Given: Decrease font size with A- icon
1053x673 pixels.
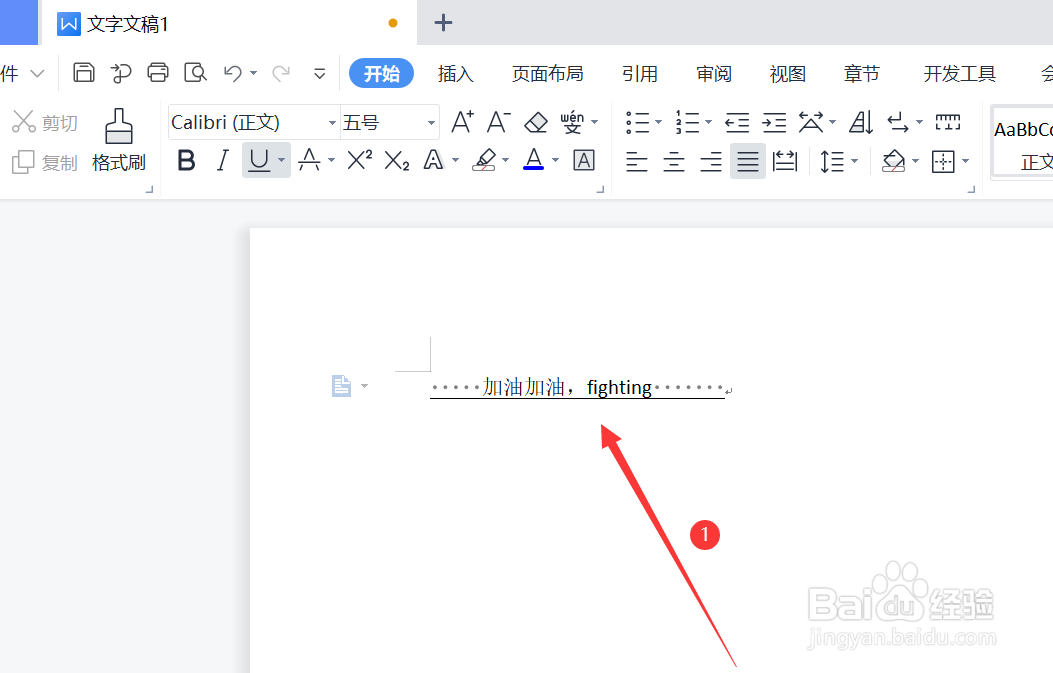Looking at the screenshot, I should tap(498, 122).
